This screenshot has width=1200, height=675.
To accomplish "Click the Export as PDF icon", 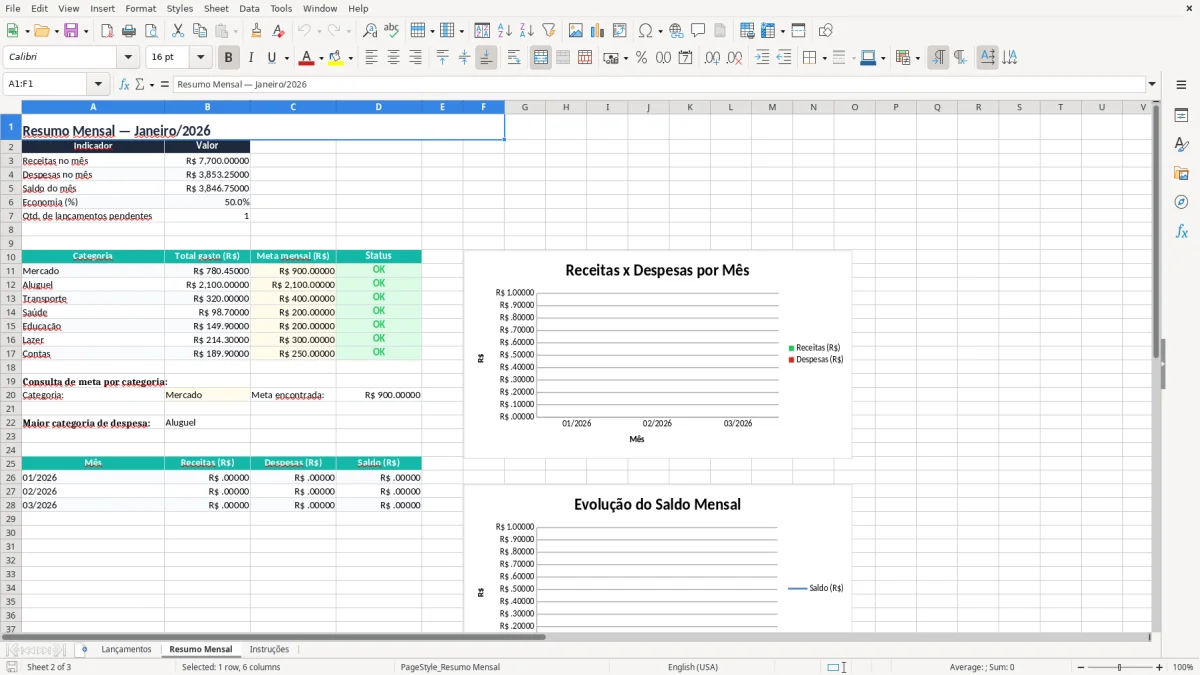I will click(107, 31).
